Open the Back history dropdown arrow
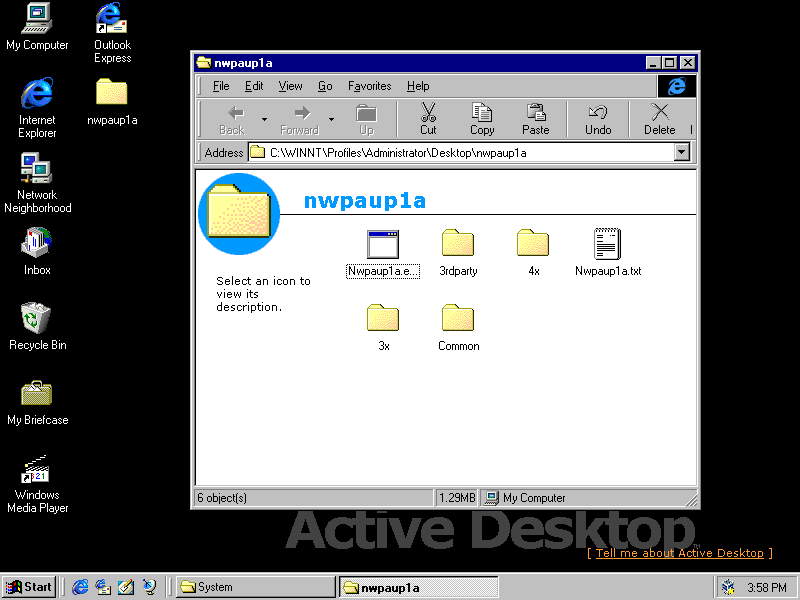Image resolution: width=800 pixels, height=600 pixels. coord(264,120)
